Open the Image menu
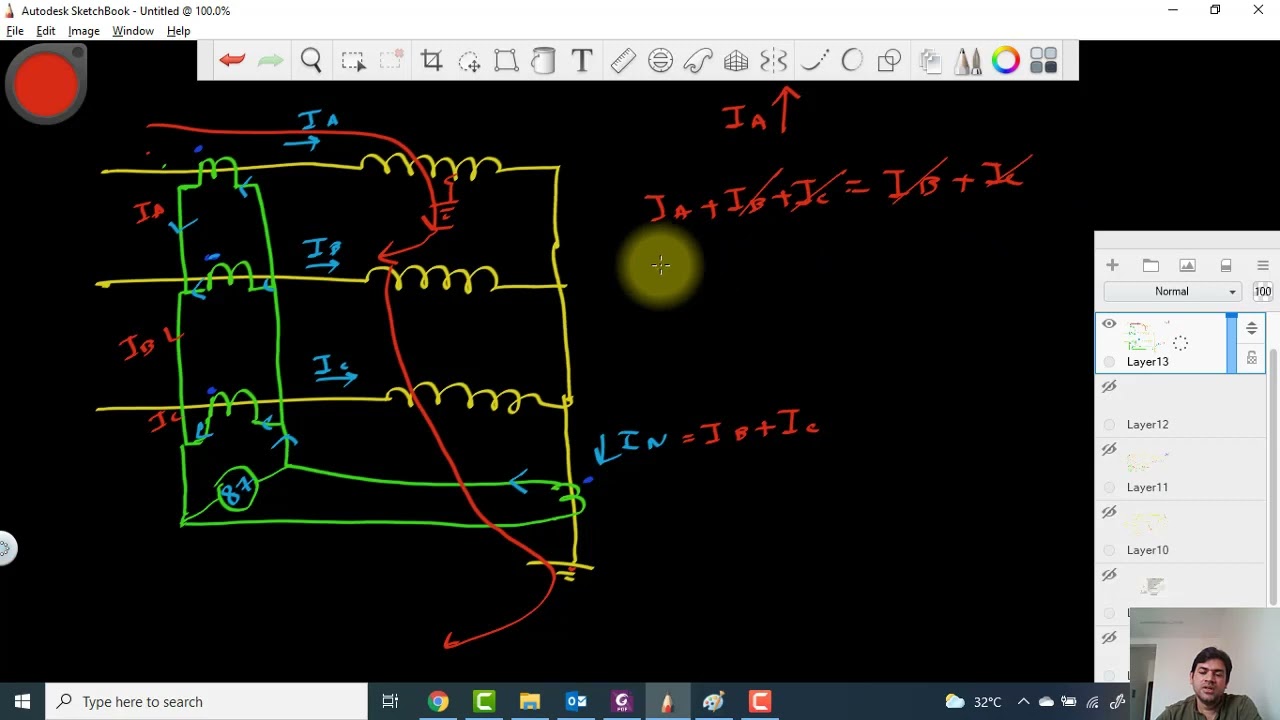 (x=84, y=31)
